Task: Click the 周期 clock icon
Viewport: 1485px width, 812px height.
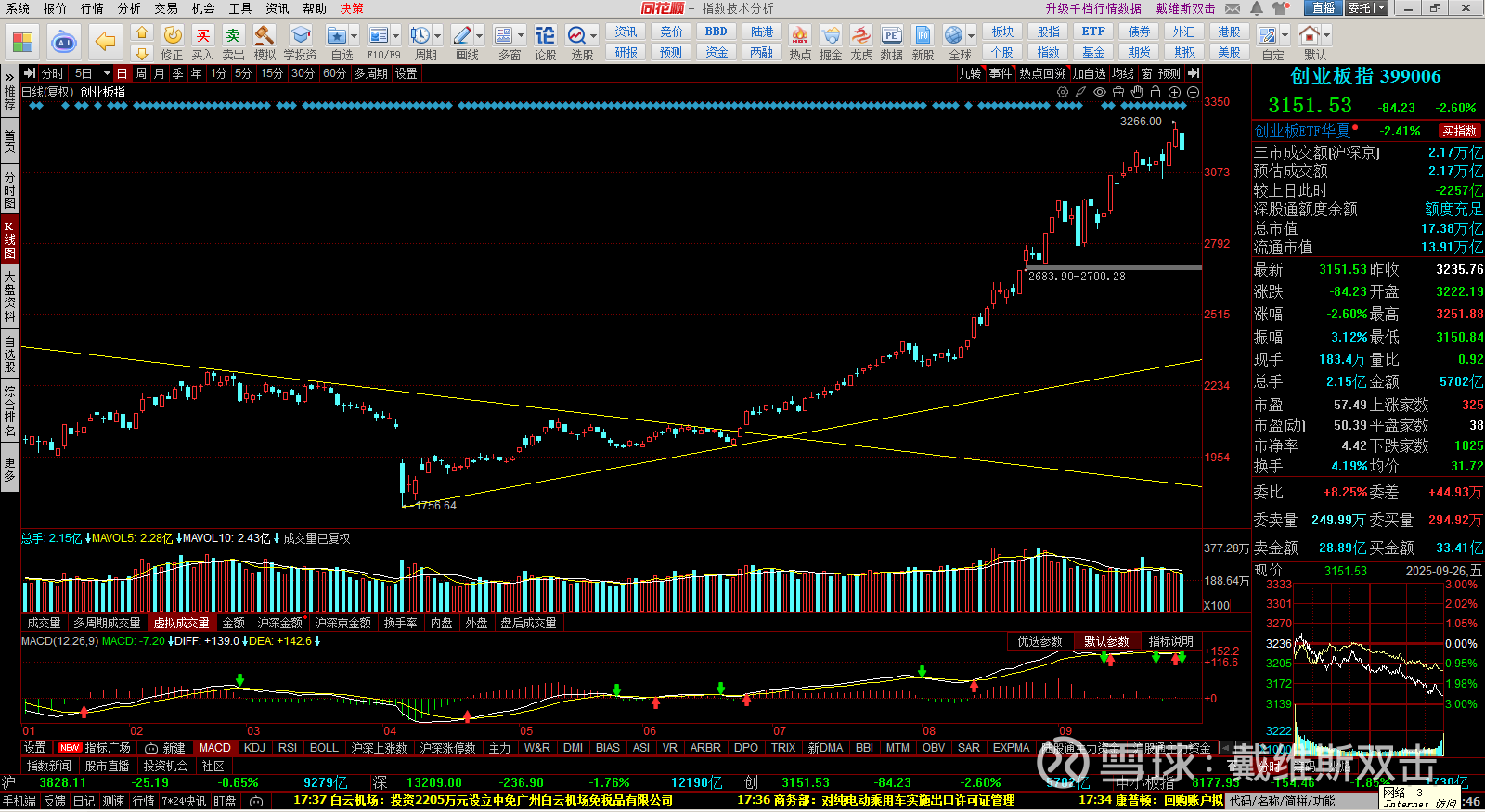Action: coord(420,35)
